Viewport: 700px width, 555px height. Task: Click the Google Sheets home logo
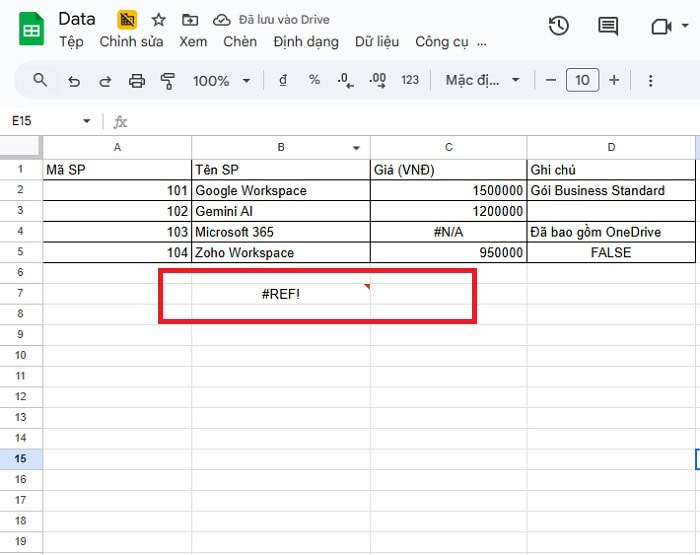[x=31, y=30]
